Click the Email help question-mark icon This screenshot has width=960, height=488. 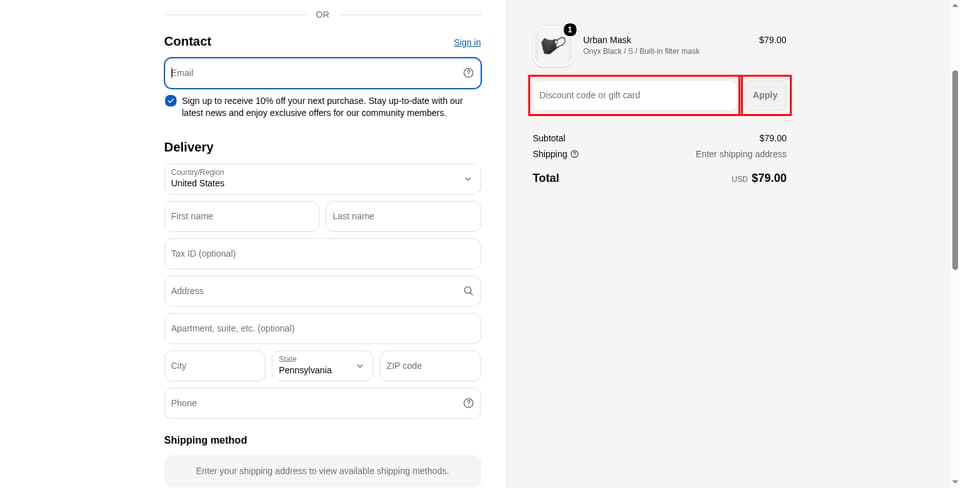point(468,73)
